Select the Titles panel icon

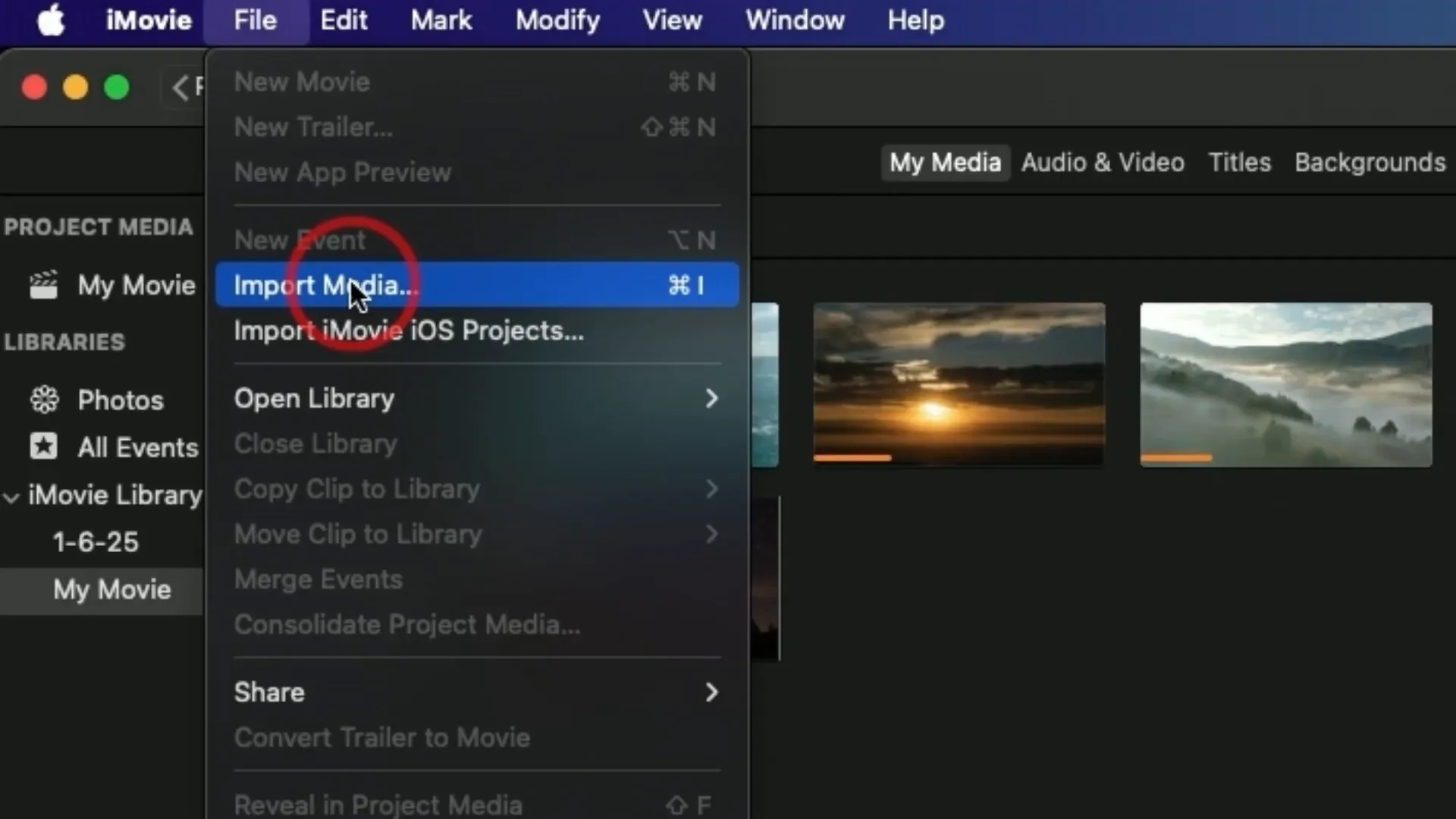point(1240,162)
